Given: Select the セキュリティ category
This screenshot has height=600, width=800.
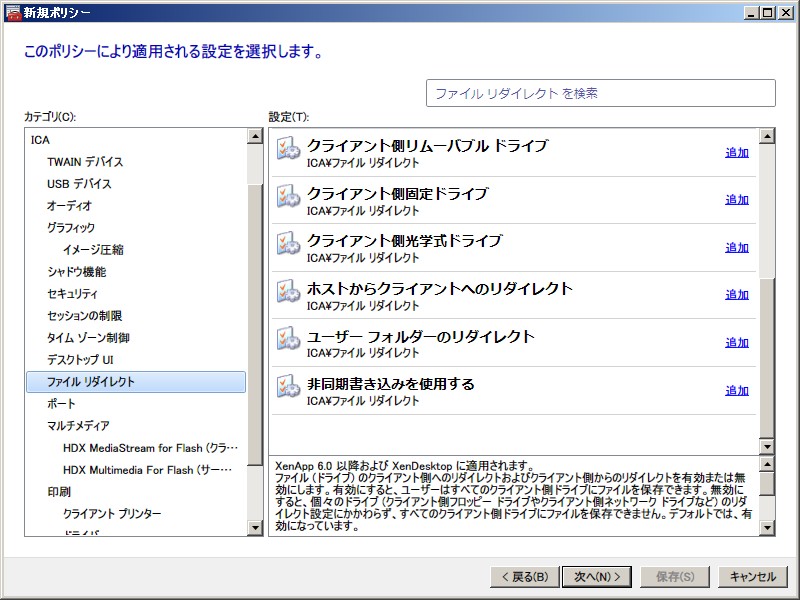Looking at the screenshot, I should pyautogui.click(x=73, y=294).
